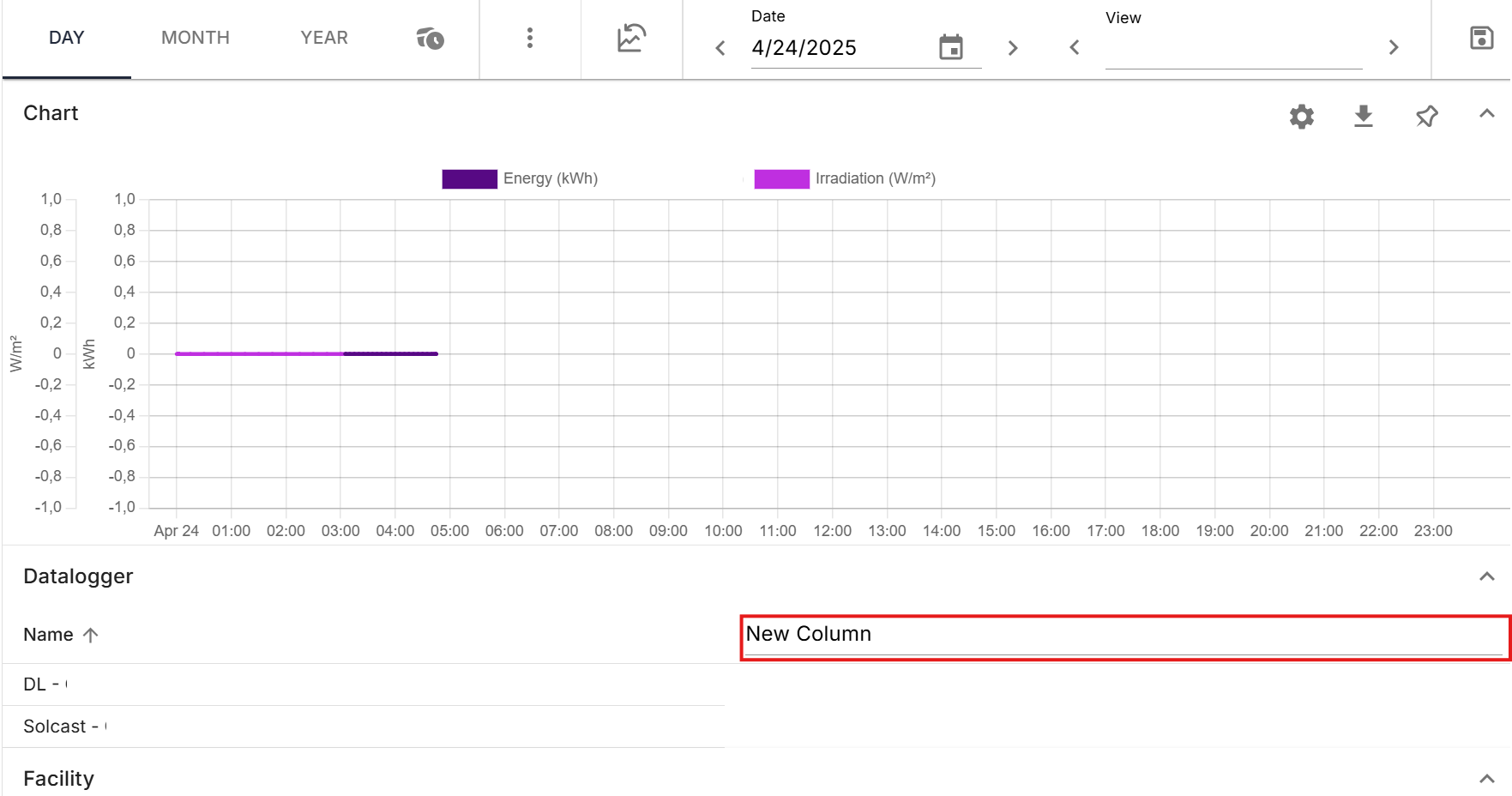Collapse the Facility section
Screen dimensions: 1512x796
(x=1486, y=779)
